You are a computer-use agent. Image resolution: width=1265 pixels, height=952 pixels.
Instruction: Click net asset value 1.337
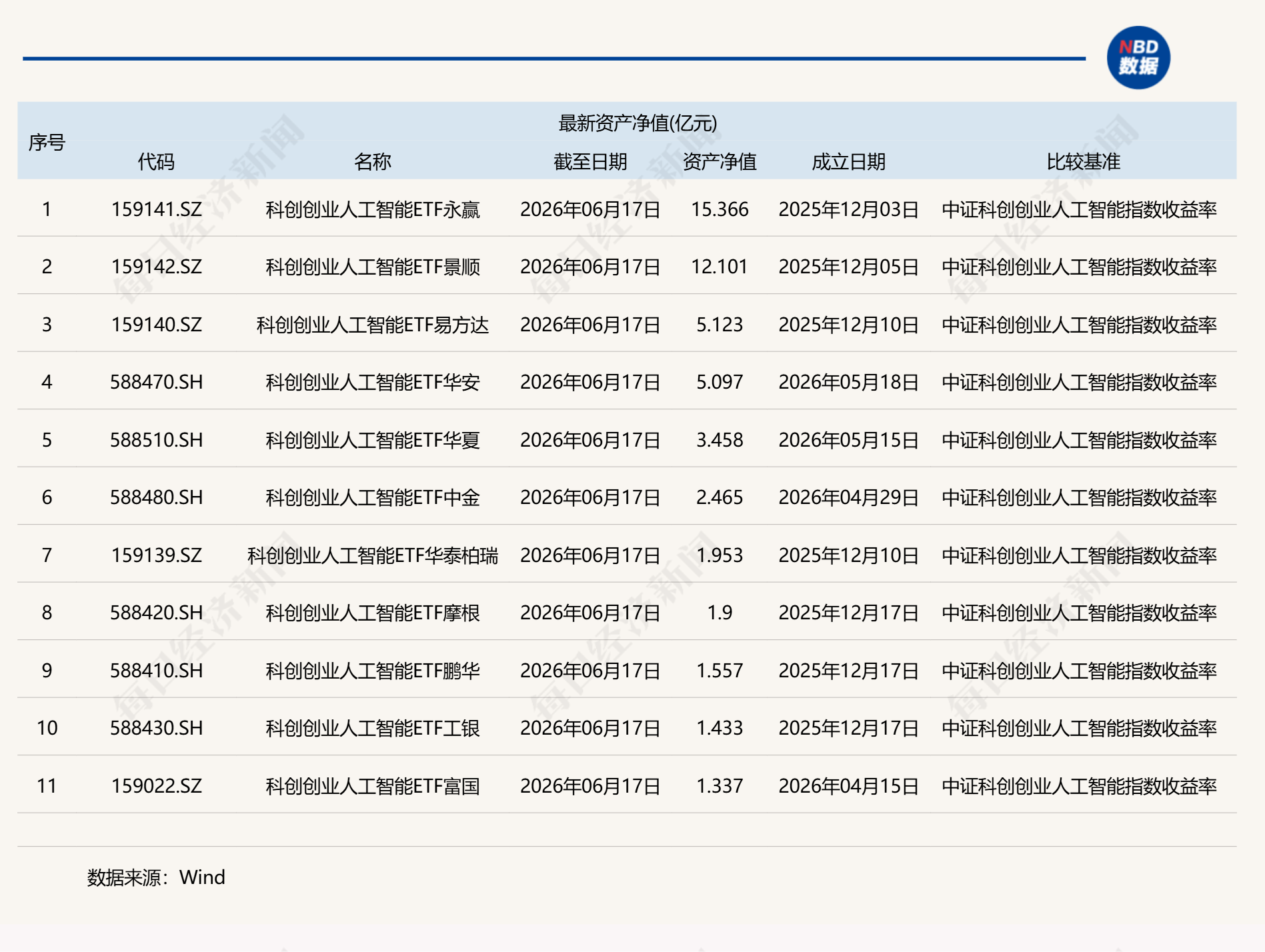tap(720, 786)
